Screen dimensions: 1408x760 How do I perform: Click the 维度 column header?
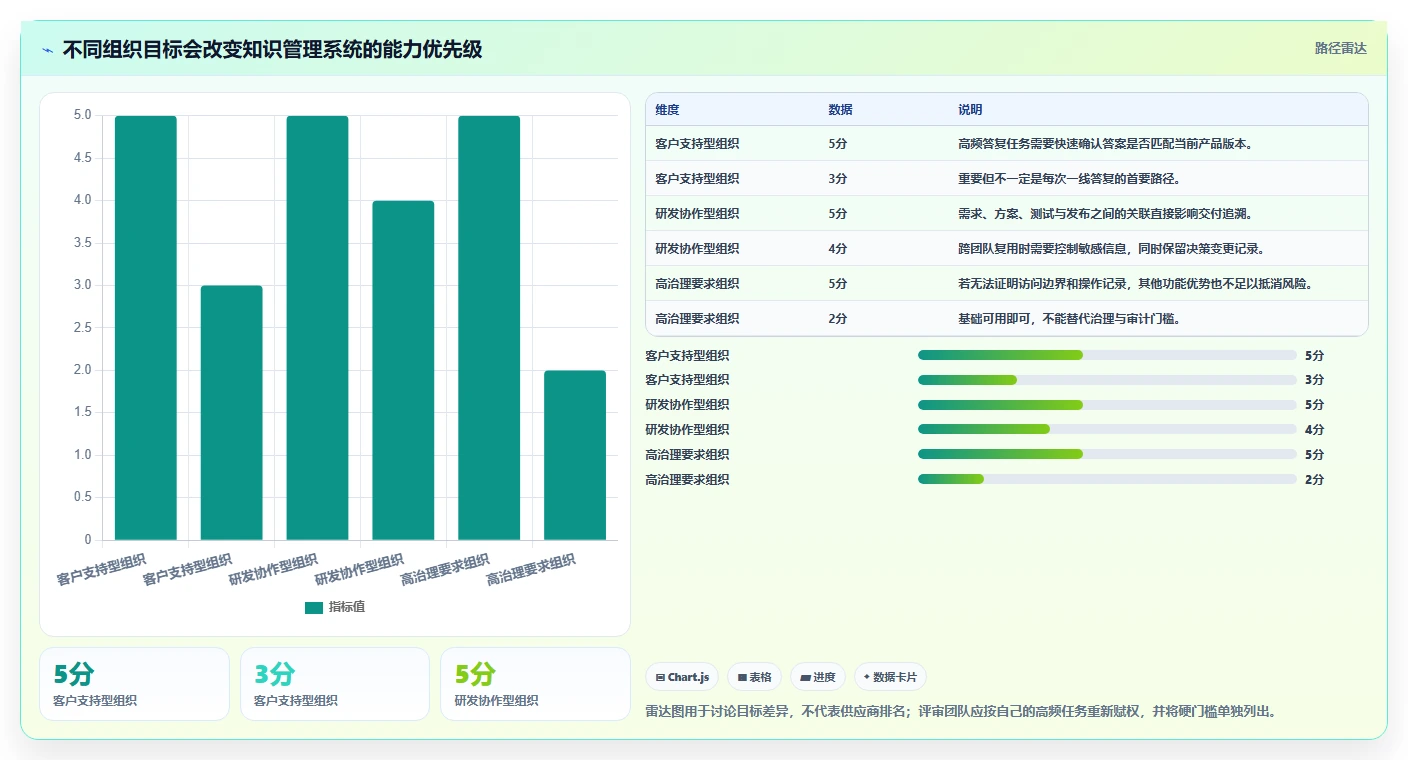click(x=667, y=110)
